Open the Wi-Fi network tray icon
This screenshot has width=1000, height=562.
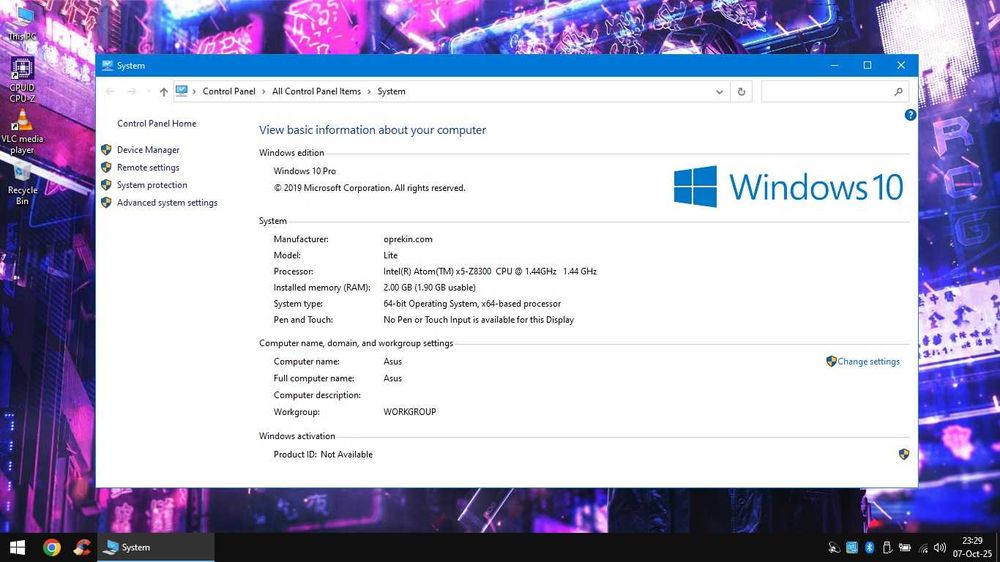click(x=923, y=547)
